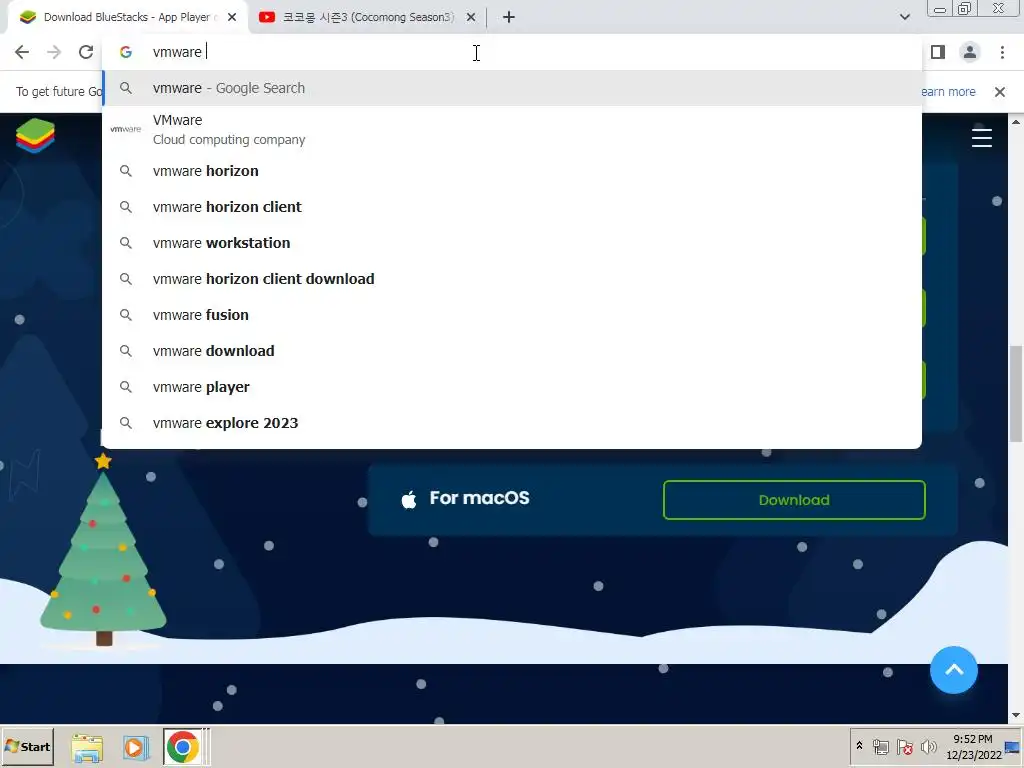Select the 'vmware download' suggestion
The width and height of the screenshot is (1024, 768).
coord(512,351)
